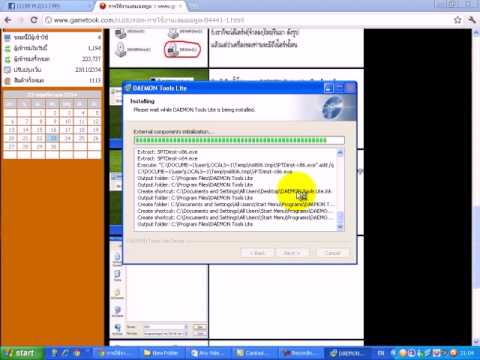Click the address bar showing www.gametook.com
Screen dimensions: 480x360
[247, 20]
